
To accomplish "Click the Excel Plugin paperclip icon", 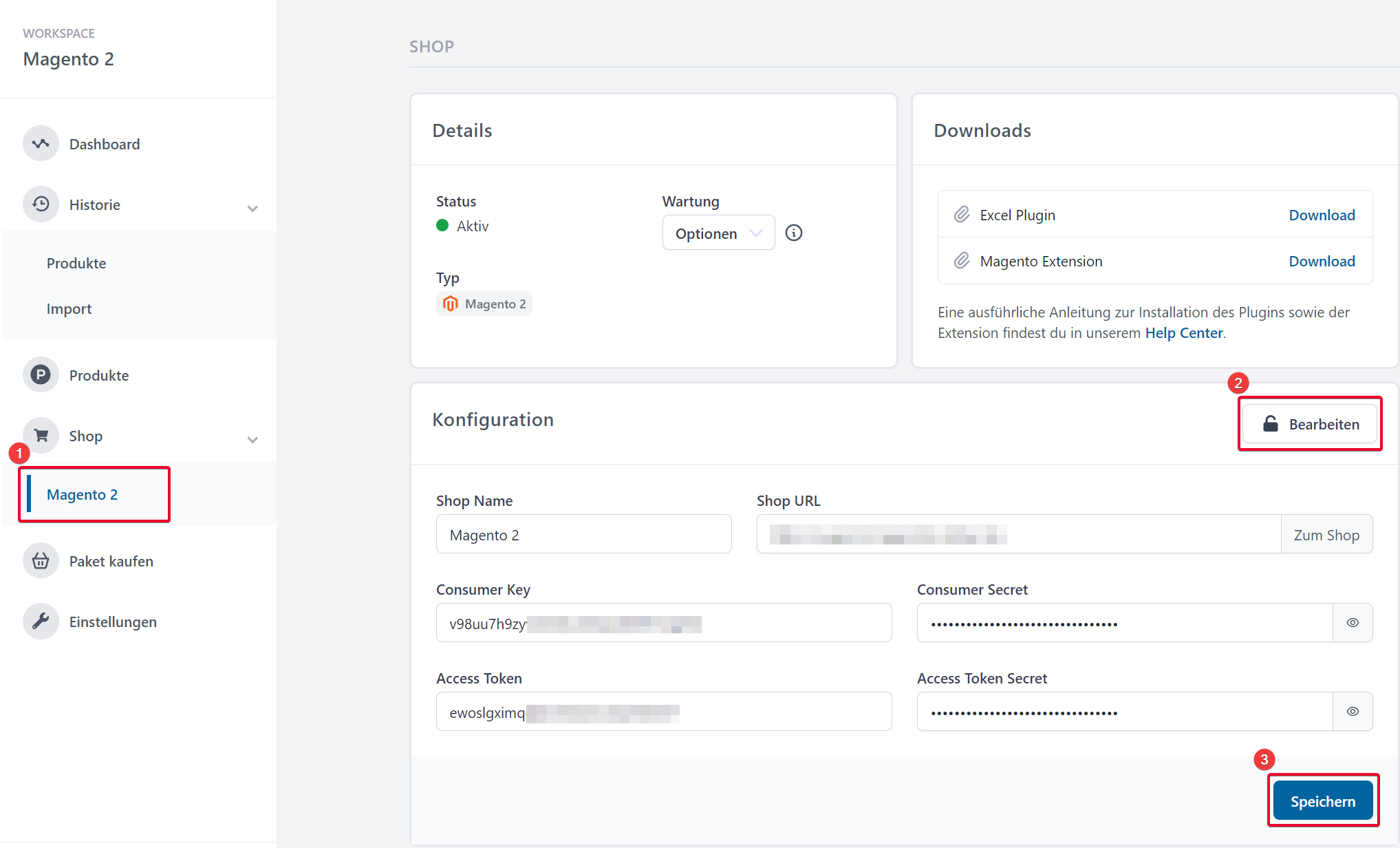I will pyautogui.click(x=962, y=215).
